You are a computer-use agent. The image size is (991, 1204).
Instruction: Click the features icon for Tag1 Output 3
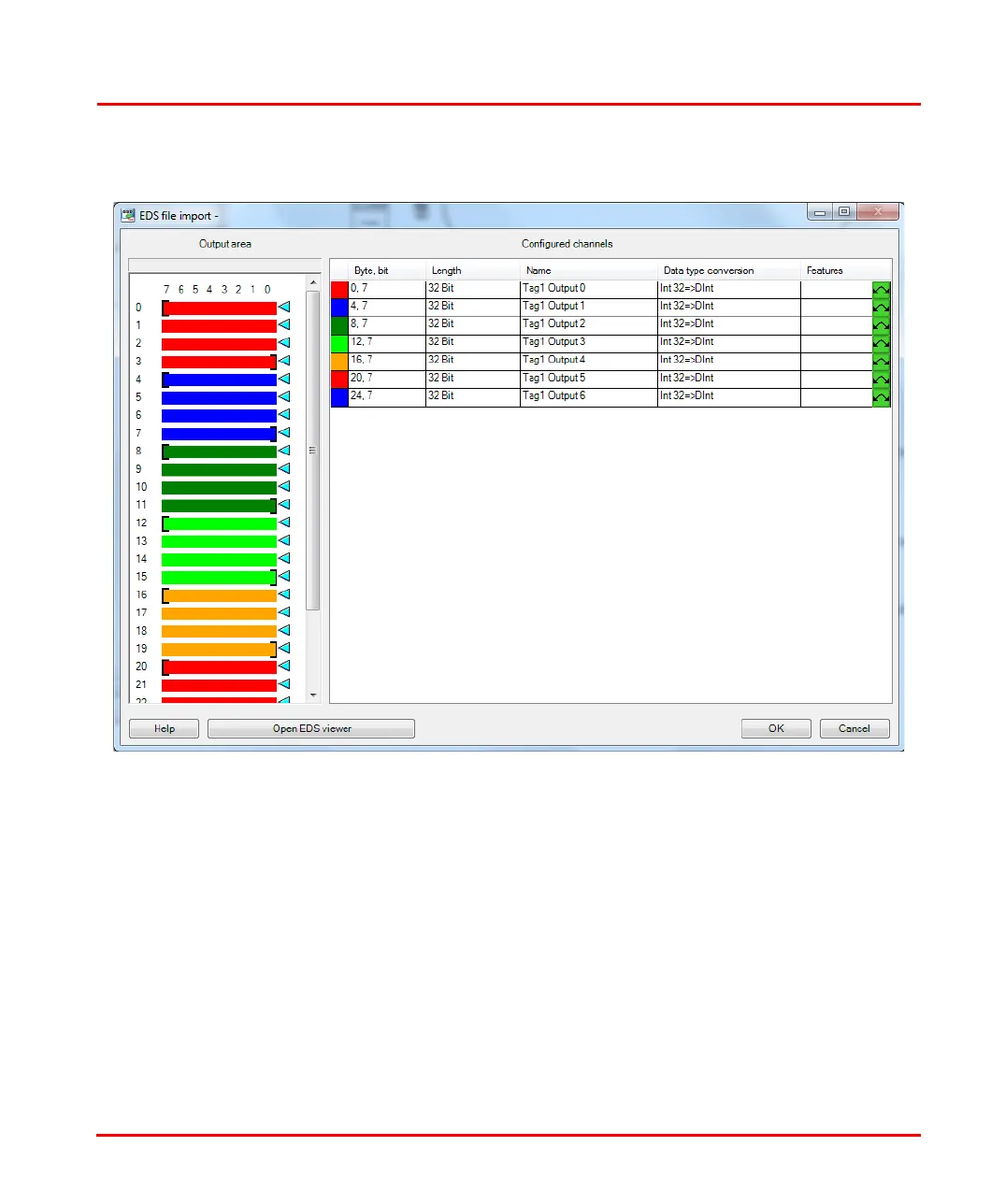tap(881, 343)
